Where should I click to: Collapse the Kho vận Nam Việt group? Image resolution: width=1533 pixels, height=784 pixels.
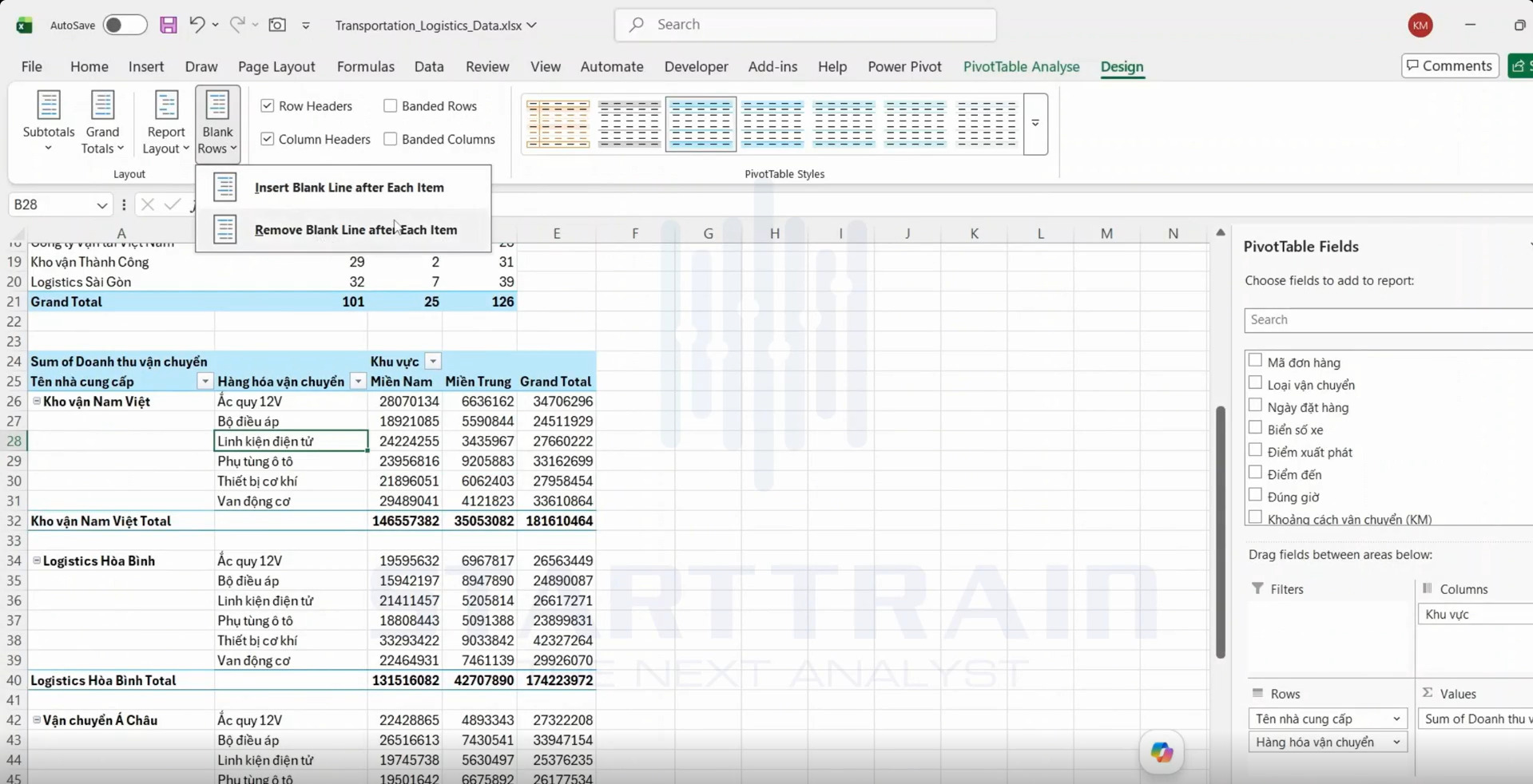pos(37,402)
